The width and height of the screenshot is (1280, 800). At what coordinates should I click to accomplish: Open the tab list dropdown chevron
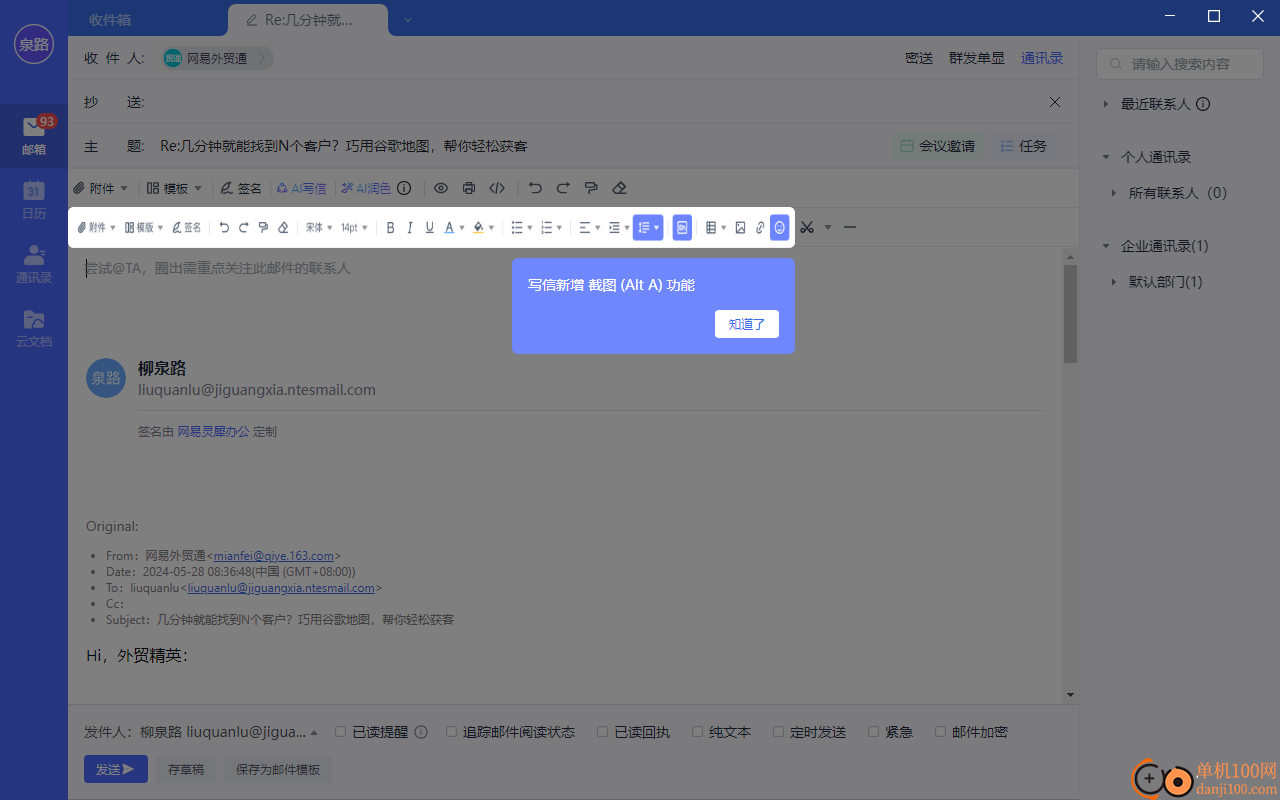click(407, 19)
